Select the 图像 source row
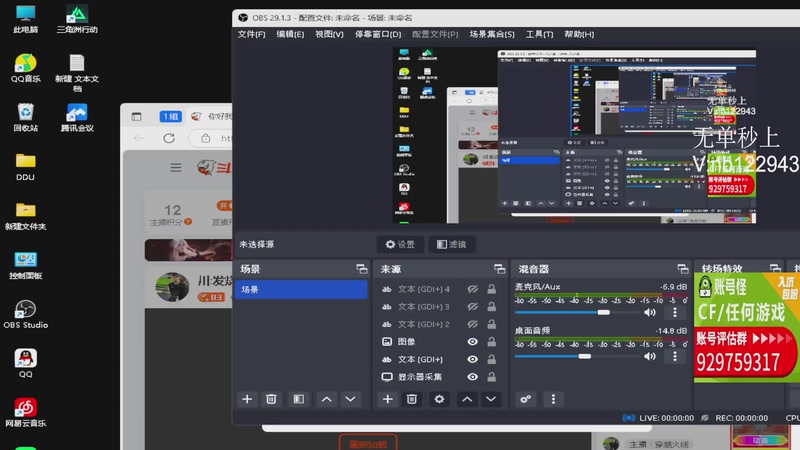Viewport: 800px width, 450px height. click(440, 342)
